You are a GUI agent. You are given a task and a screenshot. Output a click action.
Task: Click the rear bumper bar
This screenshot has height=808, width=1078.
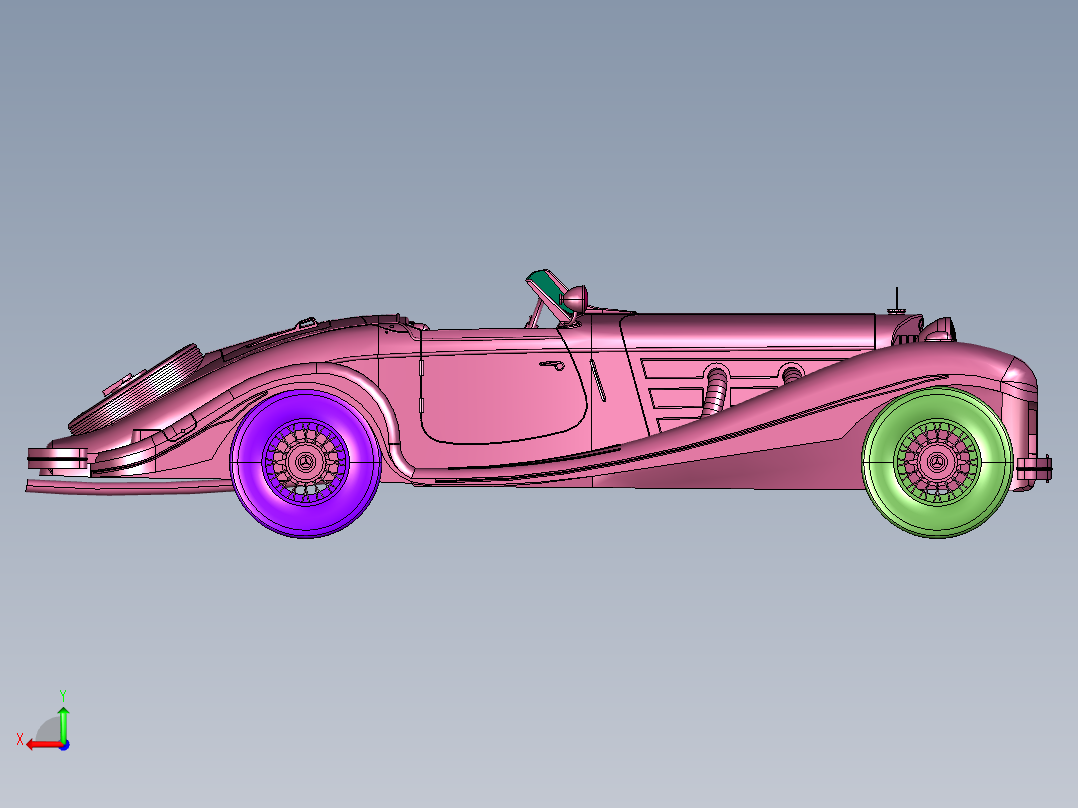tap(58, 457)
